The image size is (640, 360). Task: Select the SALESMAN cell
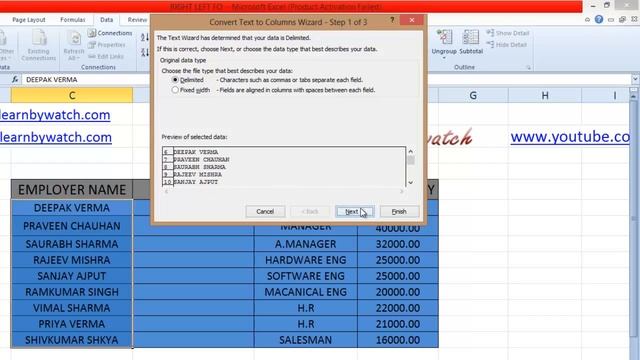pos(306,340)
